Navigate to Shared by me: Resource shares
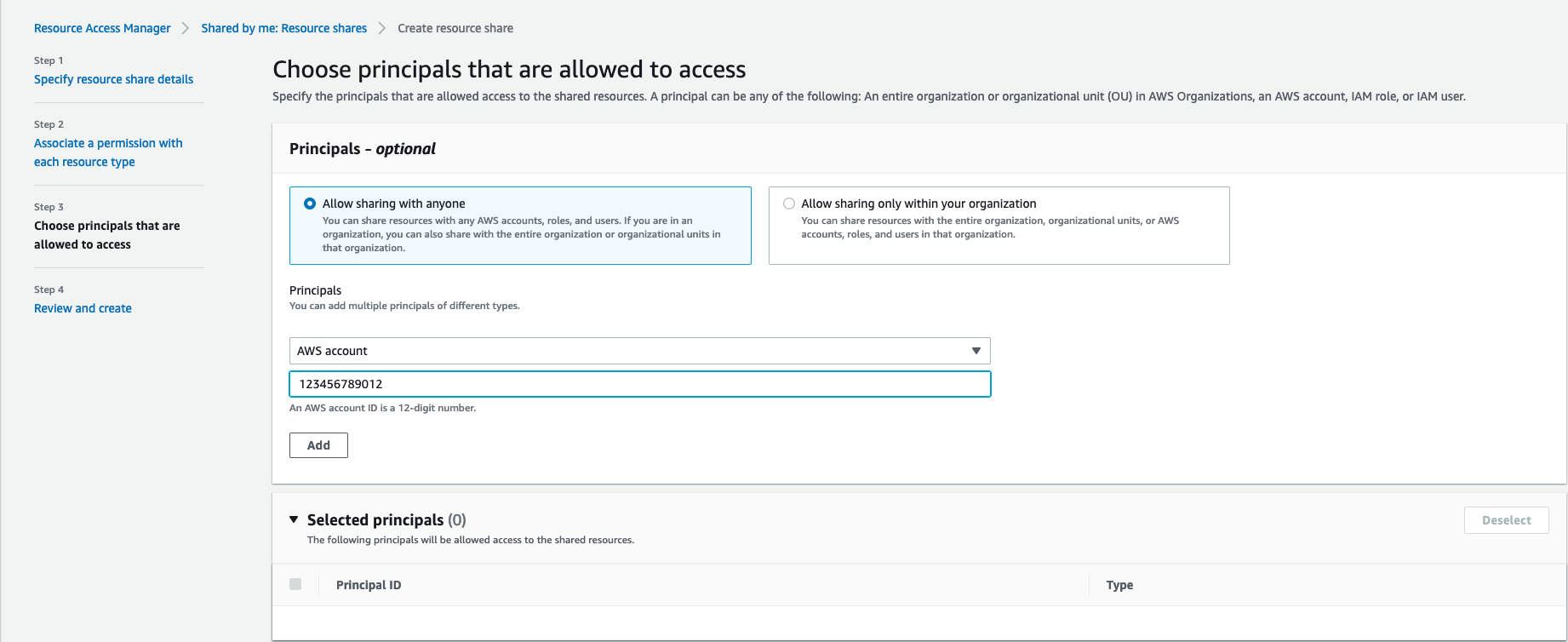 pyautogui.click(x=283, y=28)
